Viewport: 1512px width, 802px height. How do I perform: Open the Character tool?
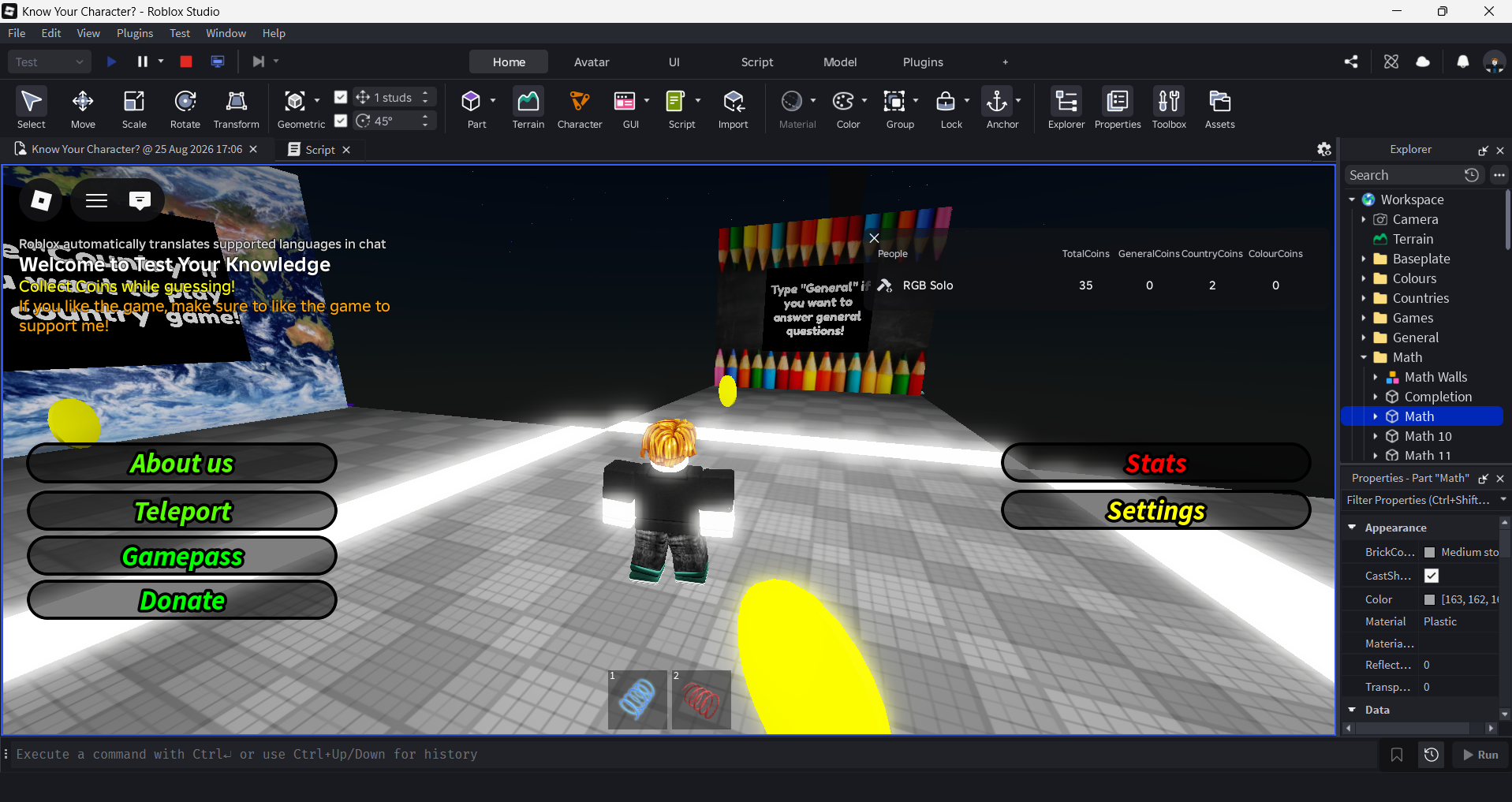pyautogui.click(x=580, y=108)
